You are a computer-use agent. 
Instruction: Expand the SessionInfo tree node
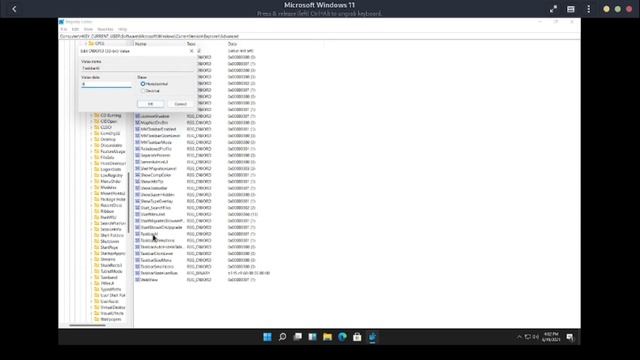pos(91,229)
